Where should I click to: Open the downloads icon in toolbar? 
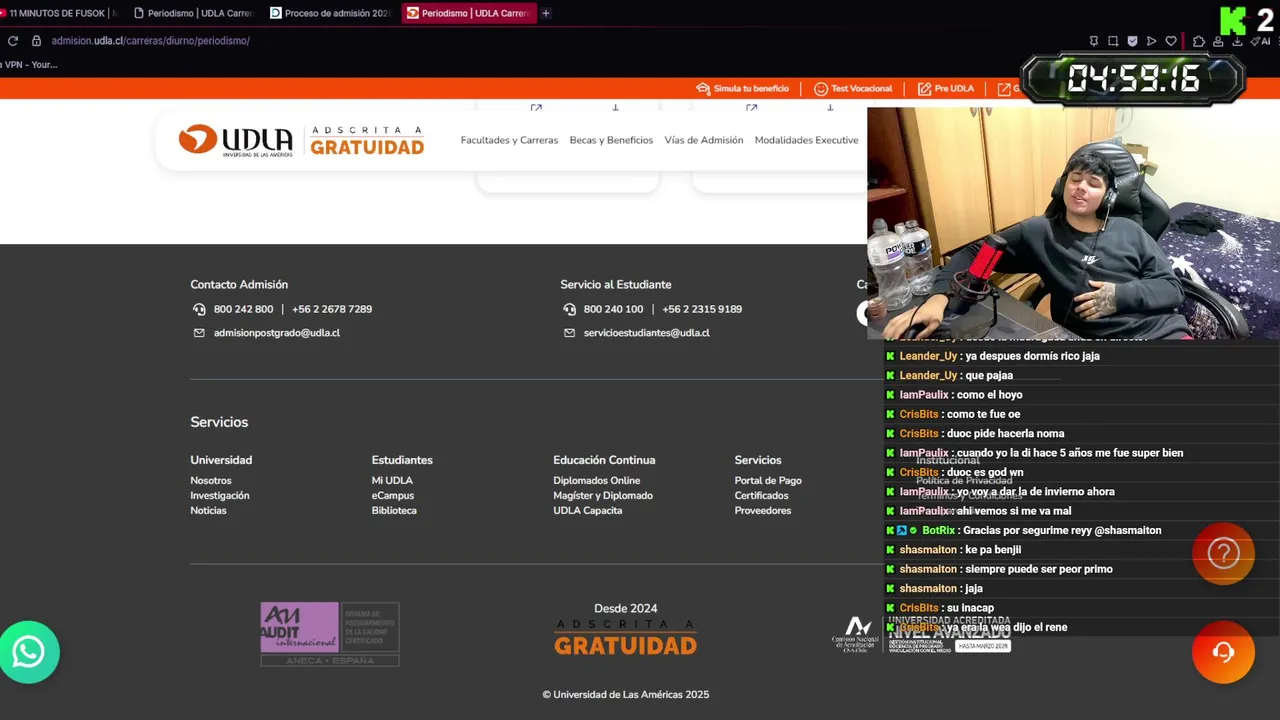point(1237,41)
